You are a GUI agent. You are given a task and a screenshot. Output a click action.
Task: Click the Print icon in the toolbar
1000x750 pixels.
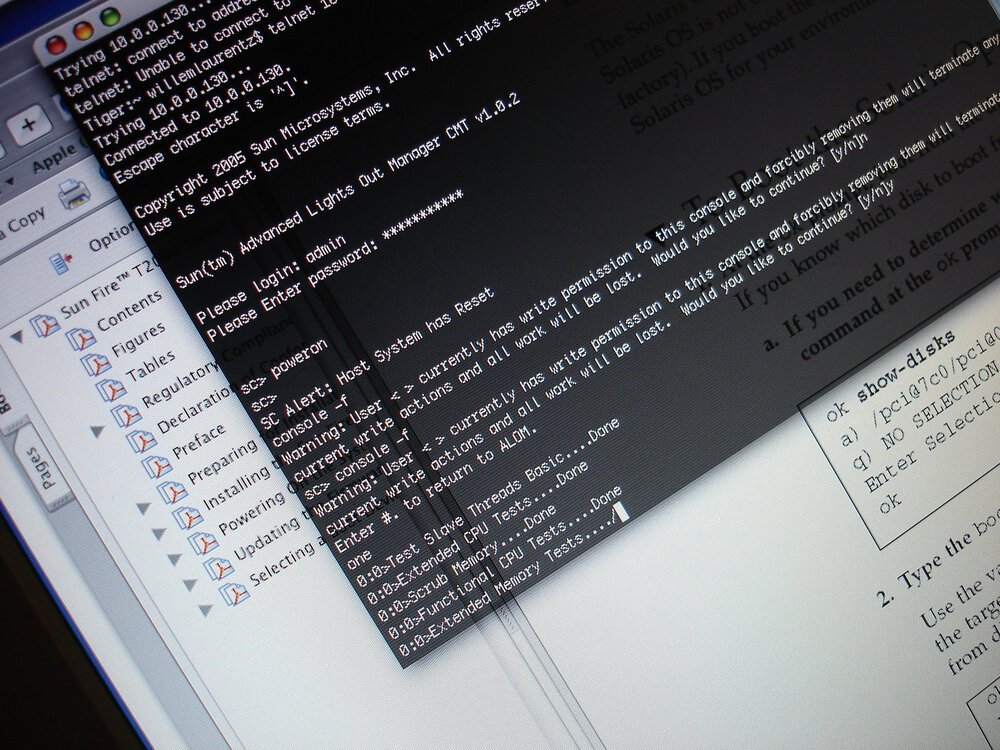[73, 193]
